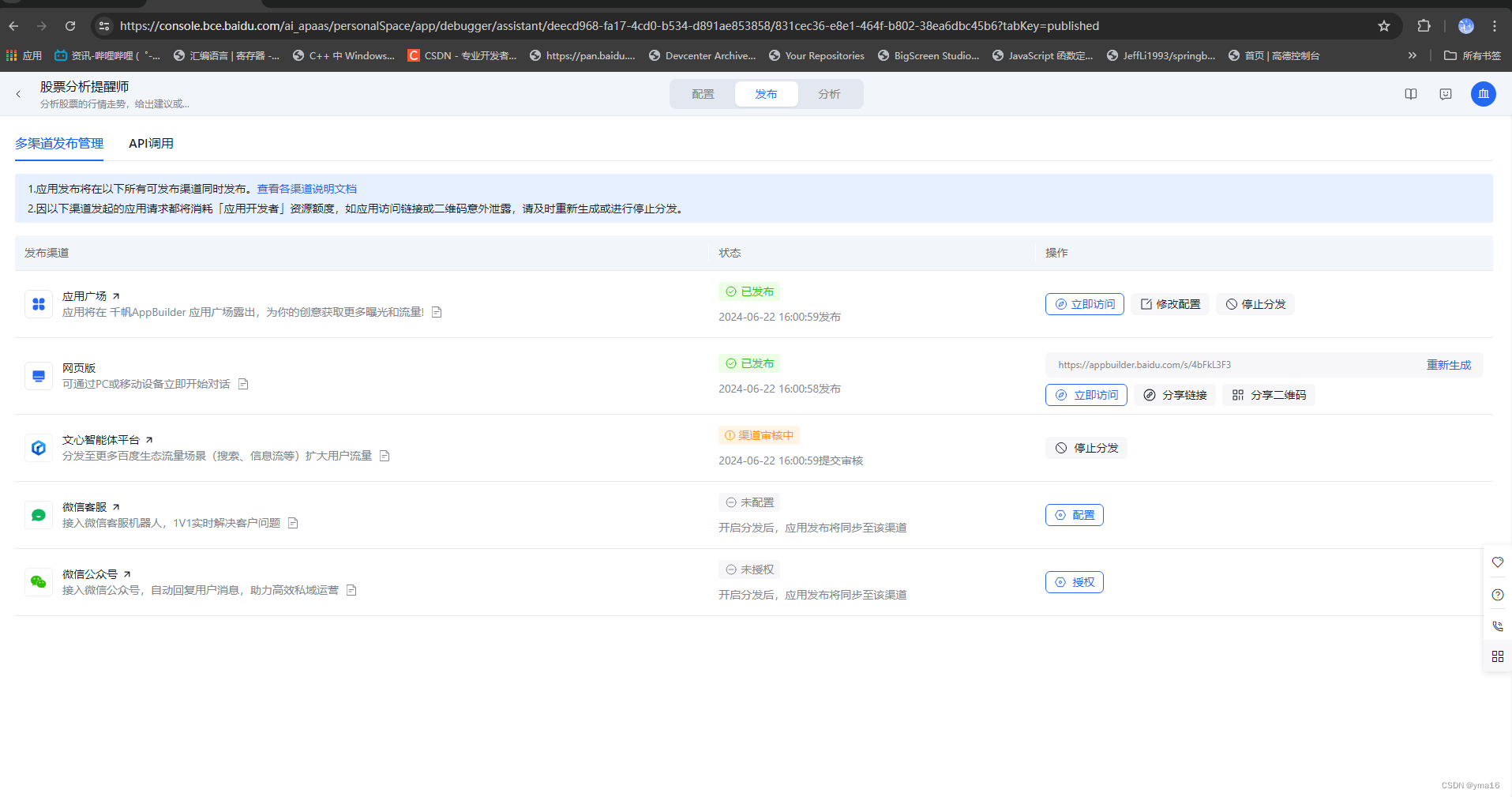The width and height of the screenshot is (1512, 797).
Task: Click the grid icon in side float bar
Action: point(1498,656)
